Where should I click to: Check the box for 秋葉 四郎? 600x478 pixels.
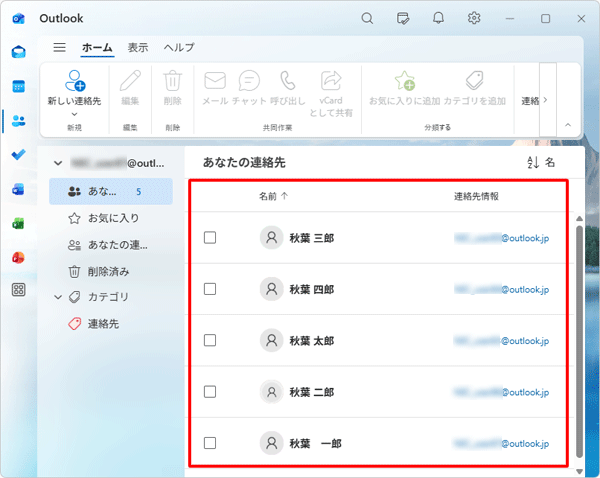click(x=210, y=289)
